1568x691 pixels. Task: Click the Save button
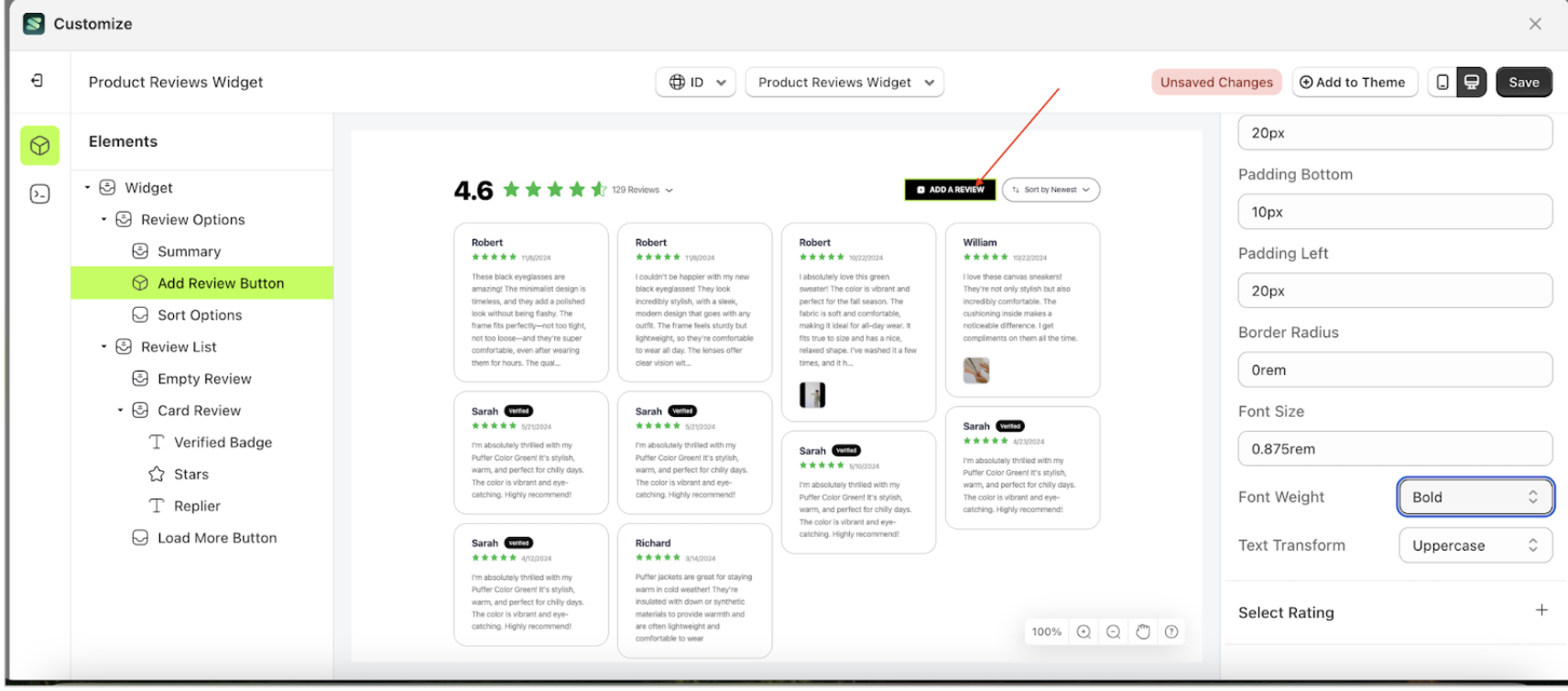coord(1524,82)
